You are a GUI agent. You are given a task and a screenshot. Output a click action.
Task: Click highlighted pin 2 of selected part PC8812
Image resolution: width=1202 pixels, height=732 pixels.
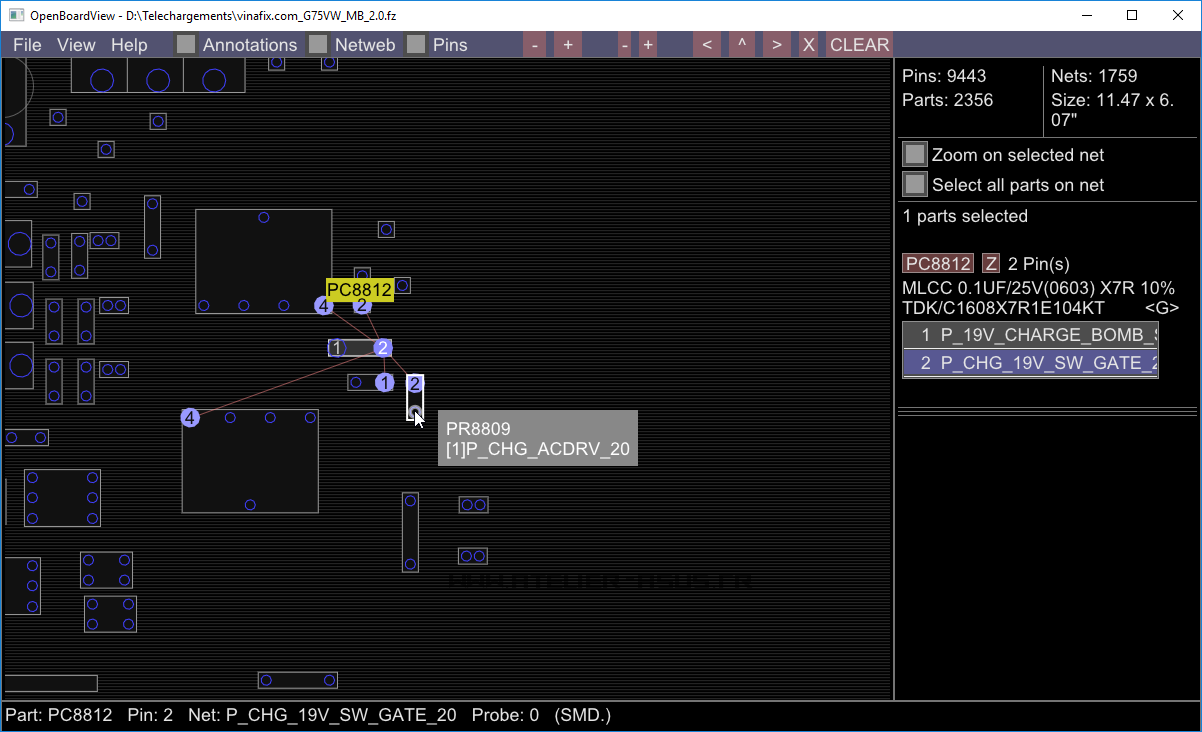coord(382,348)
